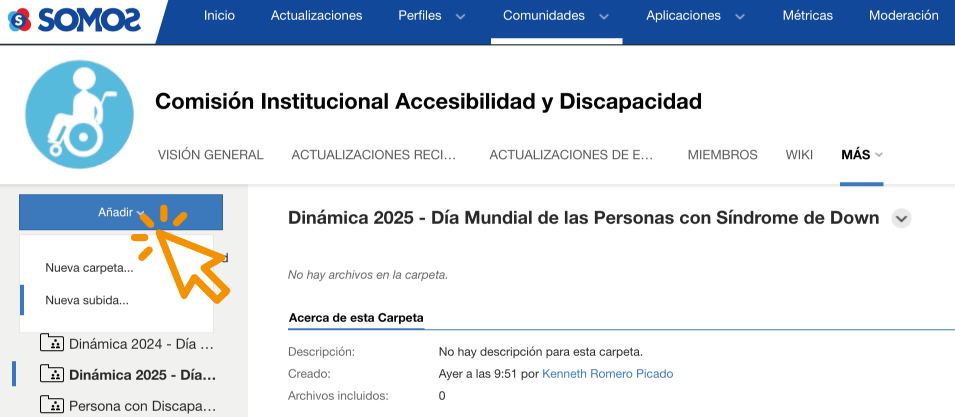Select the Dinámica 2025 - Día... folder
This screenshot has height=417, width=955.
143,374
